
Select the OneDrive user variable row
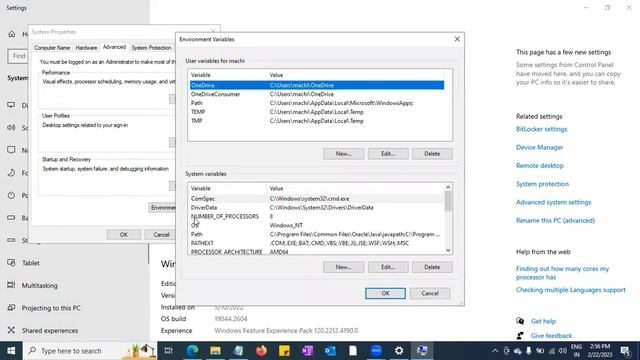point(317,85)
